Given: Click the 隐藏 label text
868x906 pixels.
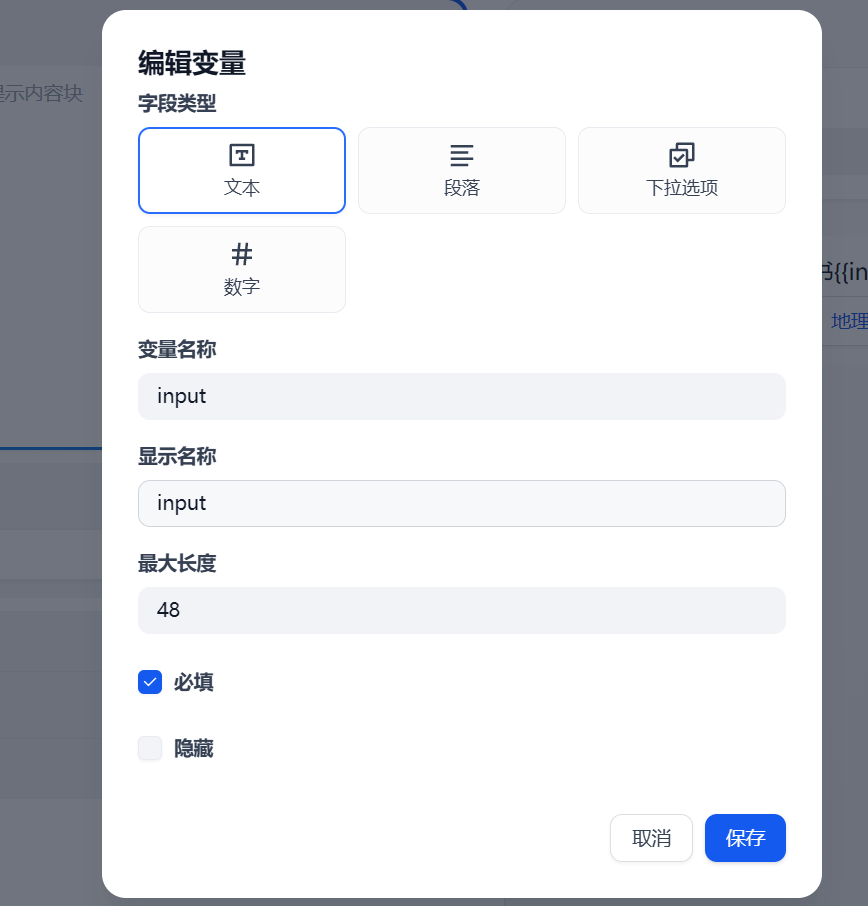Looking at the screenshot, I should 194,749.
